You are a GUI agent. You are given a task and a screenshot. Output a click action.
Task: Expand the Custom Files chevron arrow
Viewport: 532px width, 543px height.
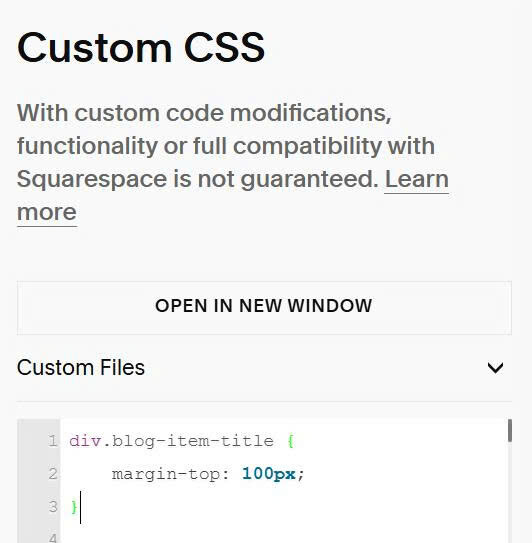[495, 368]
